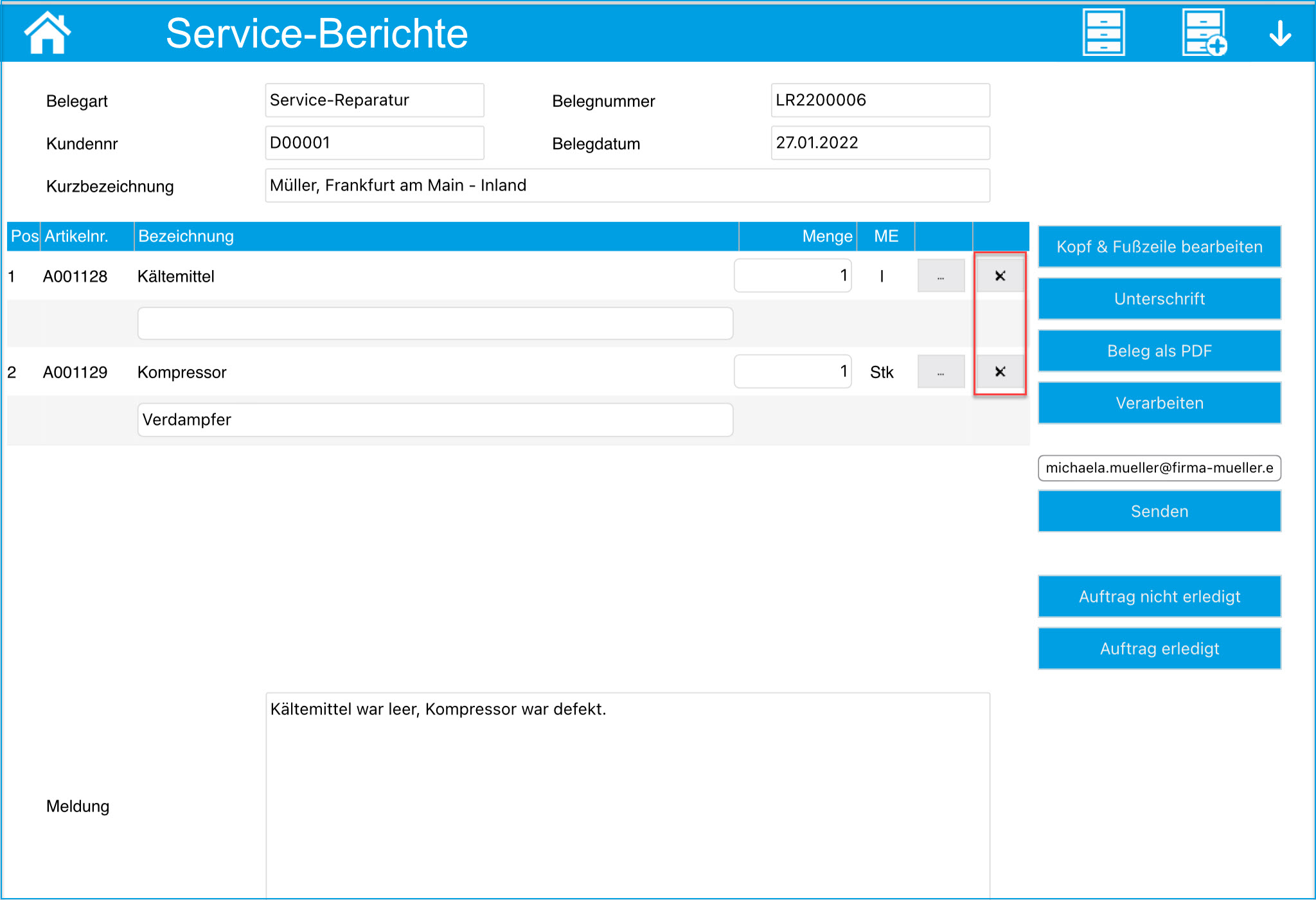Screen dimensions: 1316x900
Task: Click the Meldung label
Action: click(78, 806)
